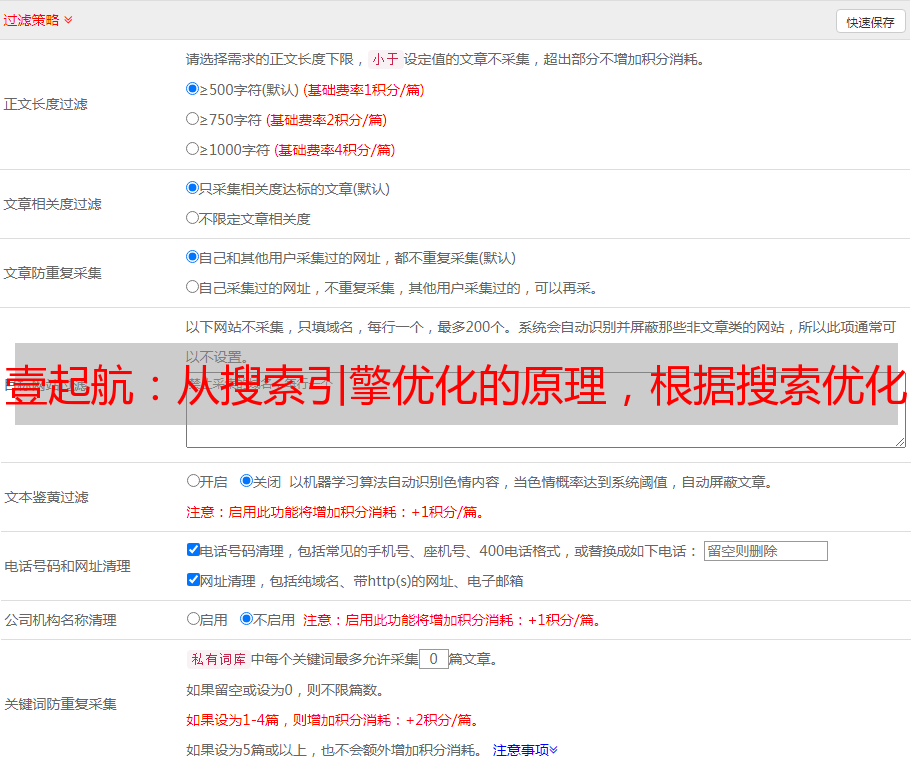Click the 留空则删除 replacement phone field
Screen dimensions: 912x768
tap(765, 551)
